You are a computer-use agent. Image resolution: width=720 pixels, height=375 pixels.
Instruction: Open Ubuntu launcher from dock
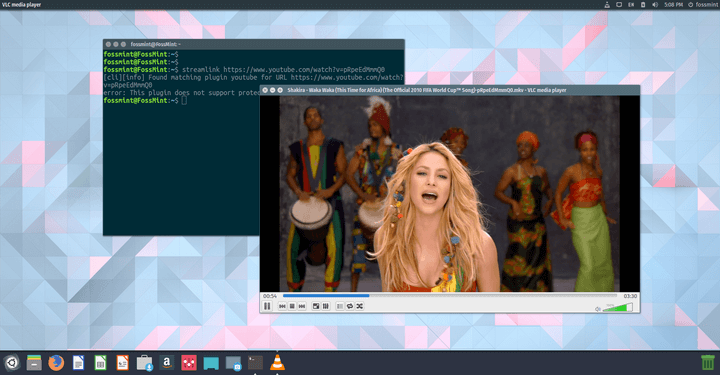pos(11,363)
